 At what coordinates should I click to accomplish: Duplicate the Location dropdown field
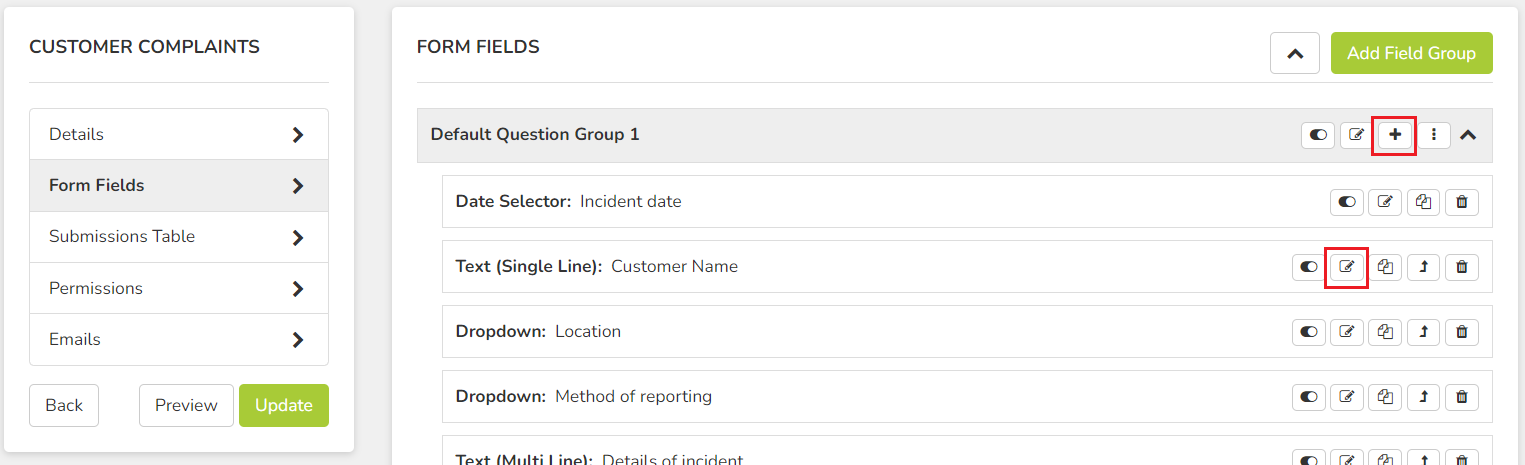[1384, 332]
